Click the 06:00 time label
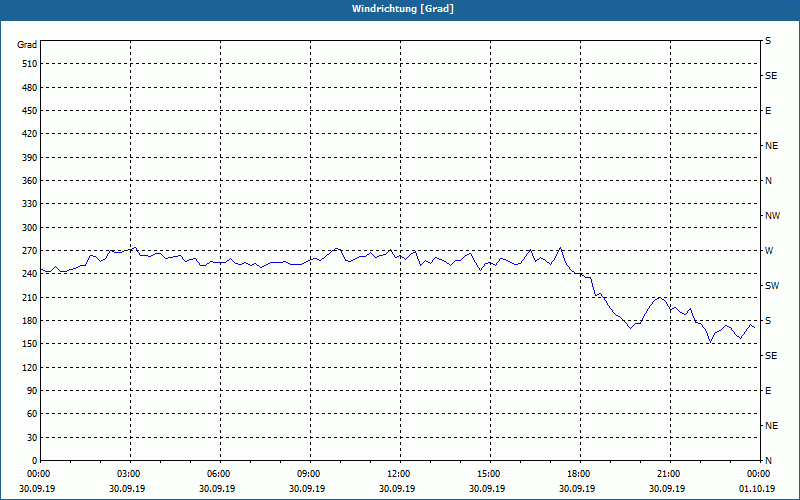The image size is (800, 500). tap(220, 474)
